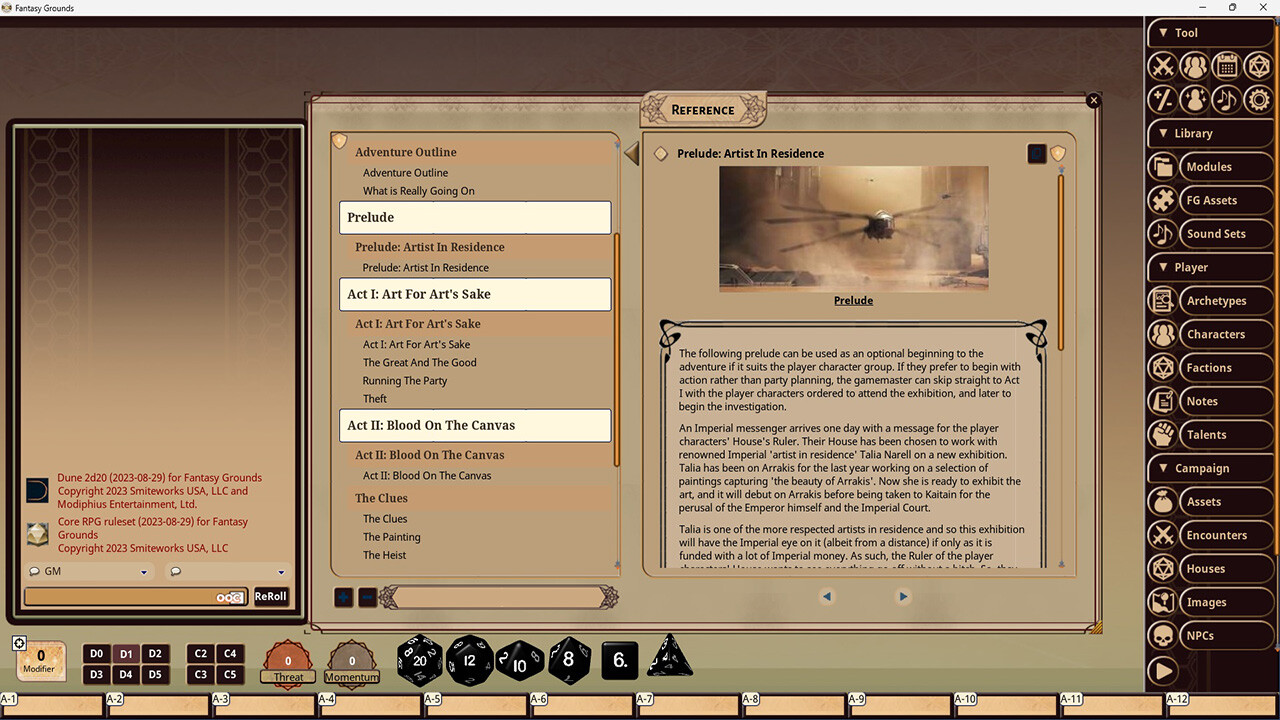Toggle the black square in the Prelude header
The height and width of the screenshot is (720, 1280).
(1036, 153)
